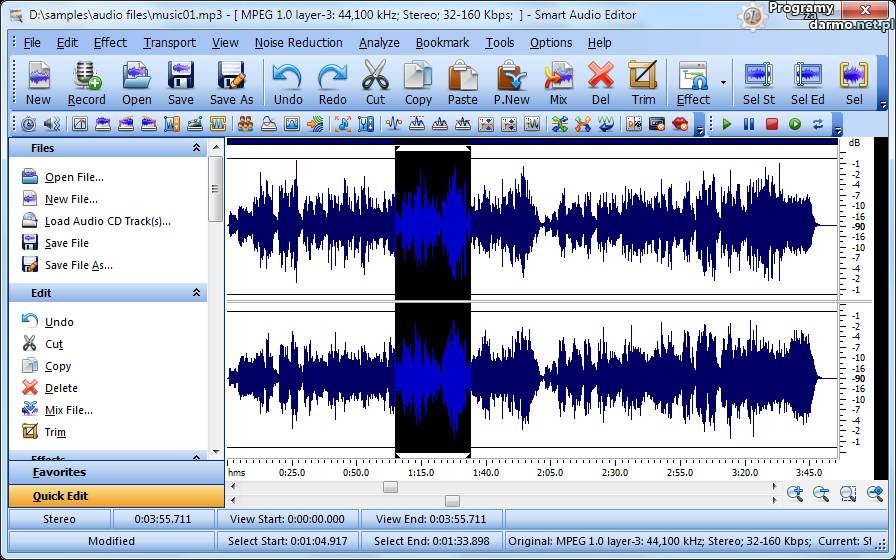This screenshot has height=560, width=896.
Task: Switch to the Favorites panel
Action: tap(59, 472)
